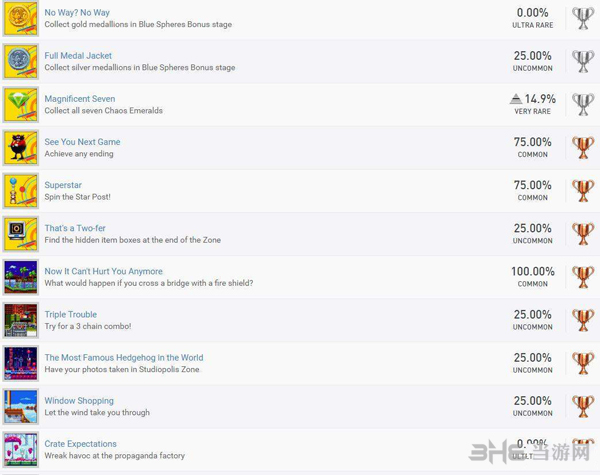600x475 pixels.
Task: Open the That's a Two-fer link
Action: pos(75,228)
